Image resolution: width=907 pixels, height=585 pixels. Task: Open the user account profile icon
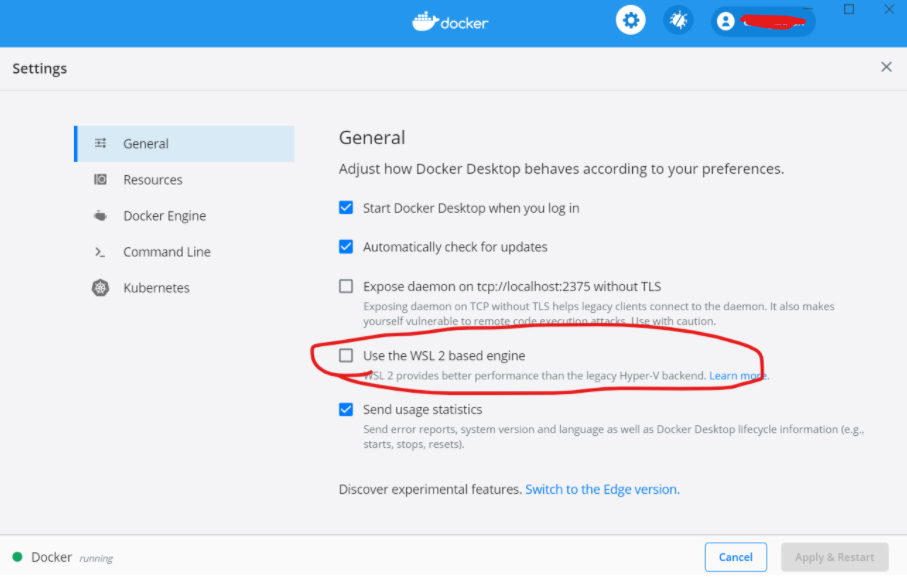725,21
